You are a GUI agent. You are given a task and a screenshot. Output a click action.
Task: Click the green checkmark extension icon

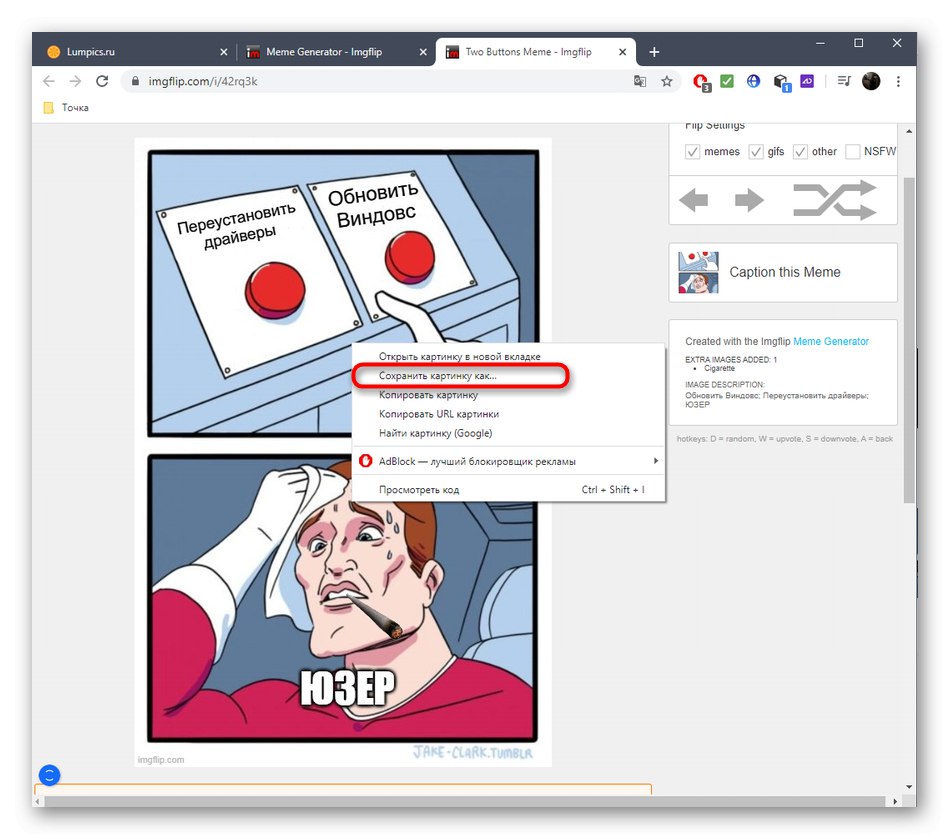coord(727,81)
